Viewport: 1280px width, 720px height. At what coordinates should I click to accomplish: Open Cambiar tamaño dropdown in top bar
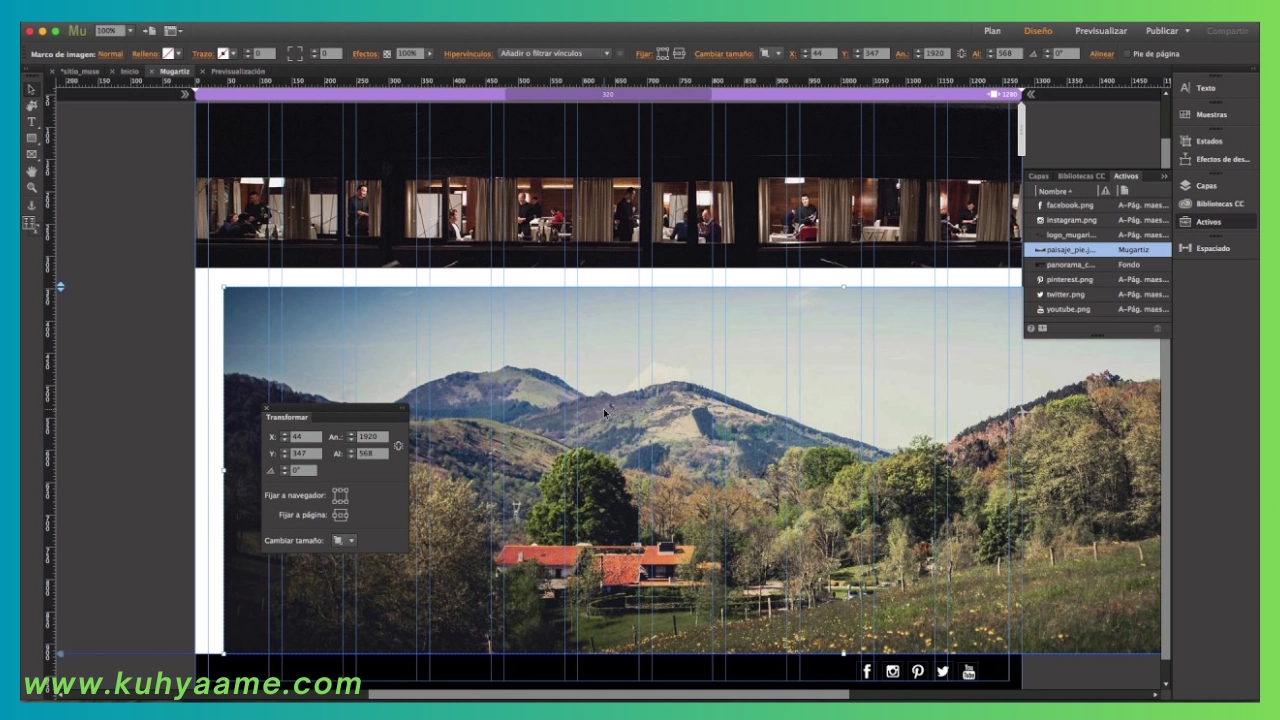[x=770, y=53]
